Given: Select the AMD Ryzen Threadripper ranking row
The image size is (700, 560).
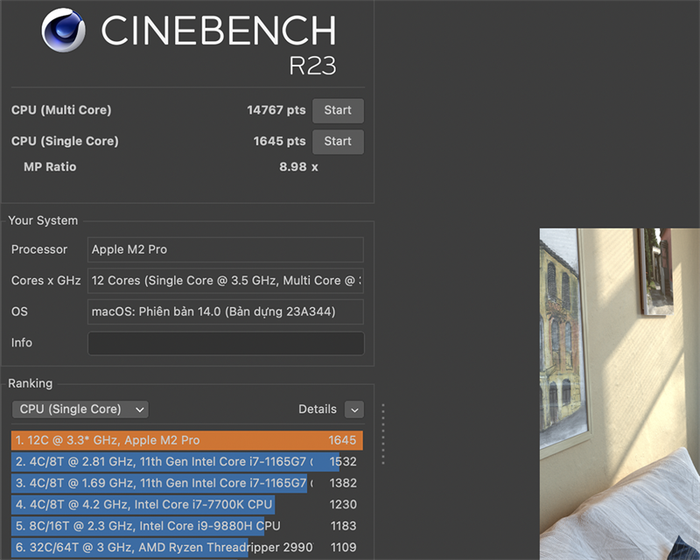Looking at the screenshot, I should (187, 547).
